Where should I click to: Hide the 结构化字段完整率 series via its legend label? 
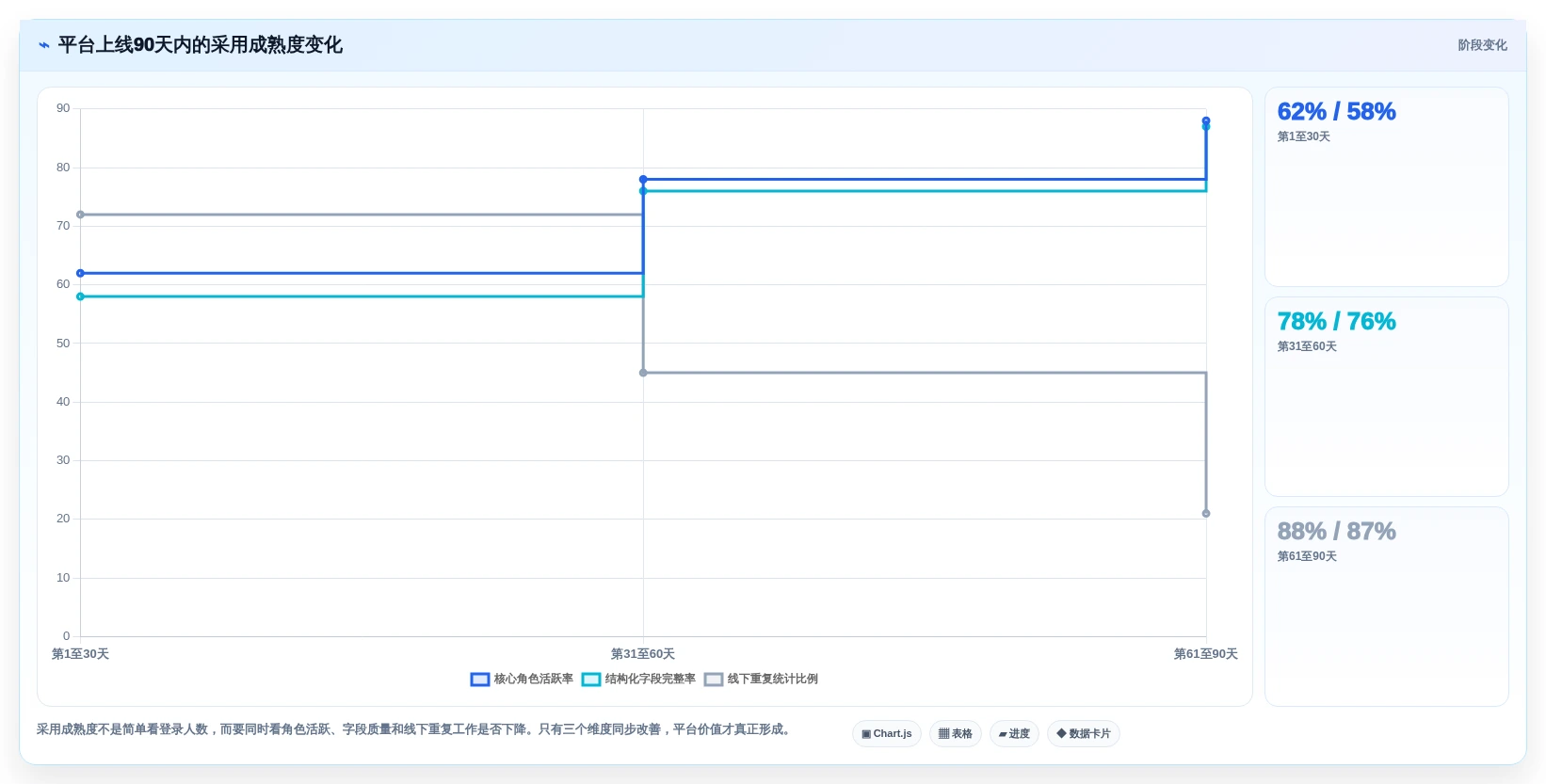pyautogui.click(x=651, y=680)
